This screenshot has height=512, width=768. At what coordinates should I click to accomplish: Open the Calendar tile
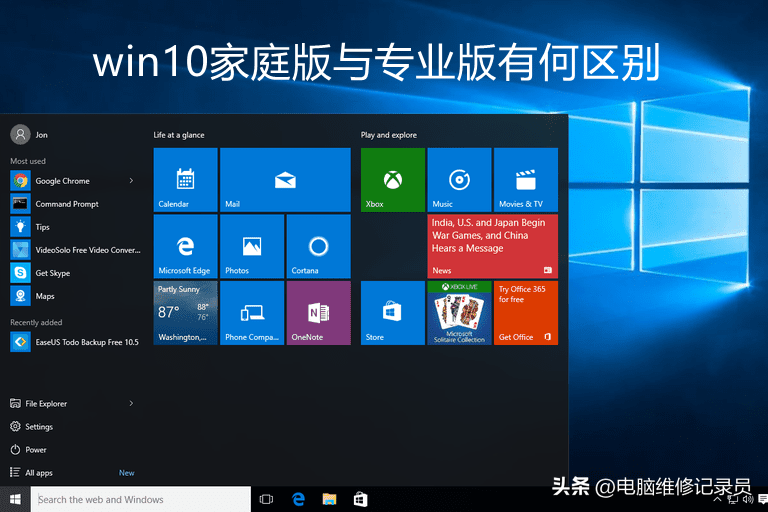click(185, 180)
